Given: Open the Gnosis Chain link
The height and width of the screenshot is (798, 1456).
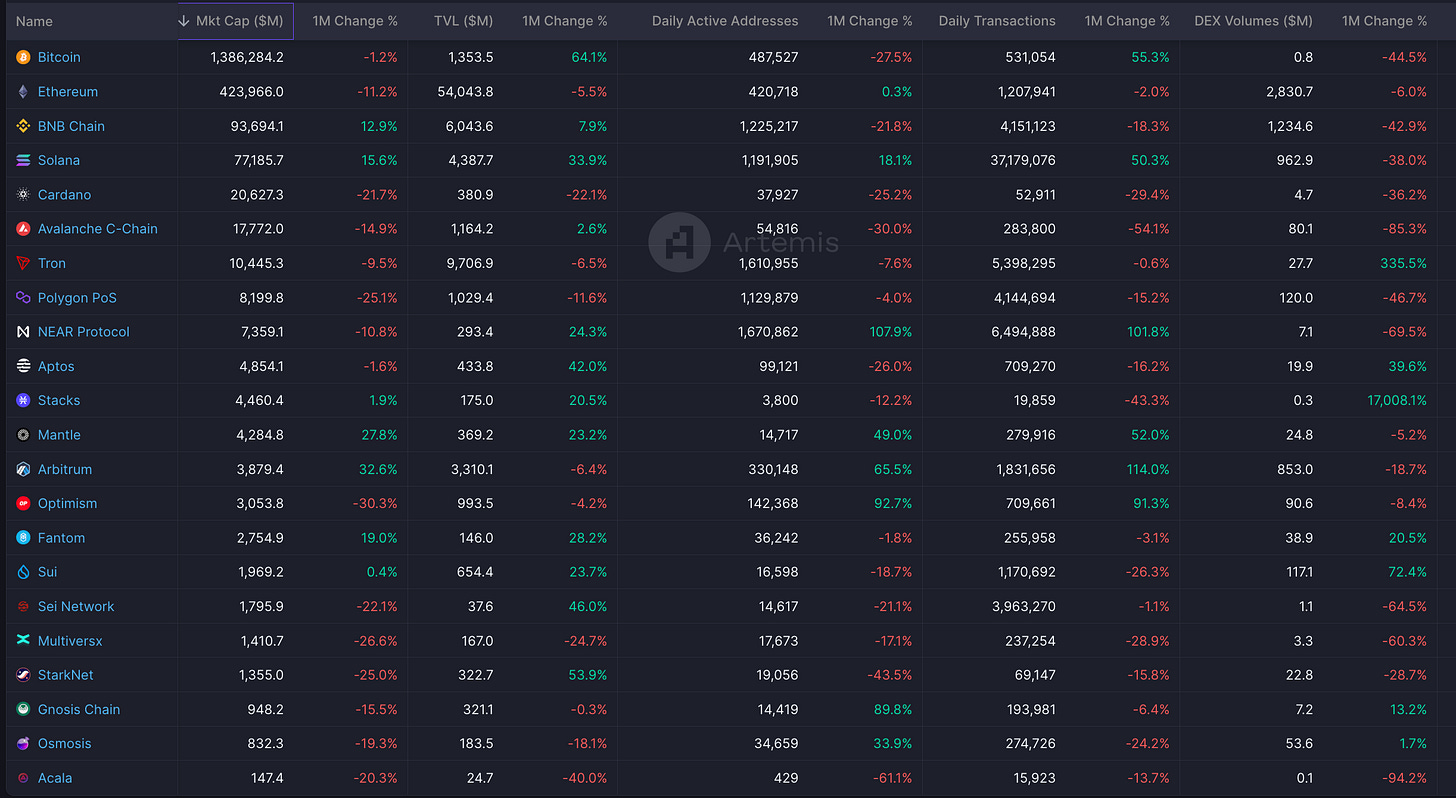Looking at the screenshot, I should point(79,709).
